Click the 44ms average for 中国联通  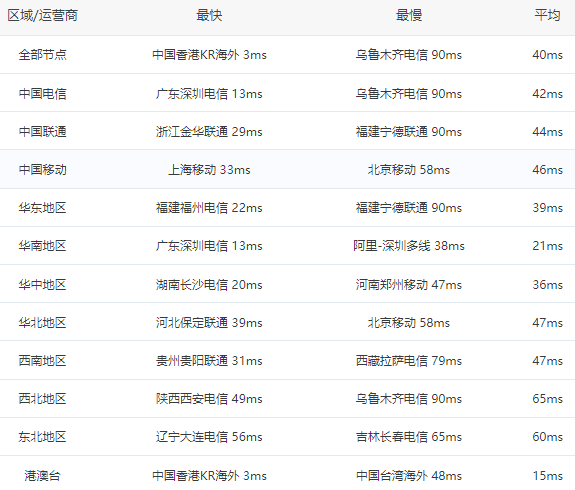coord(547,132)
